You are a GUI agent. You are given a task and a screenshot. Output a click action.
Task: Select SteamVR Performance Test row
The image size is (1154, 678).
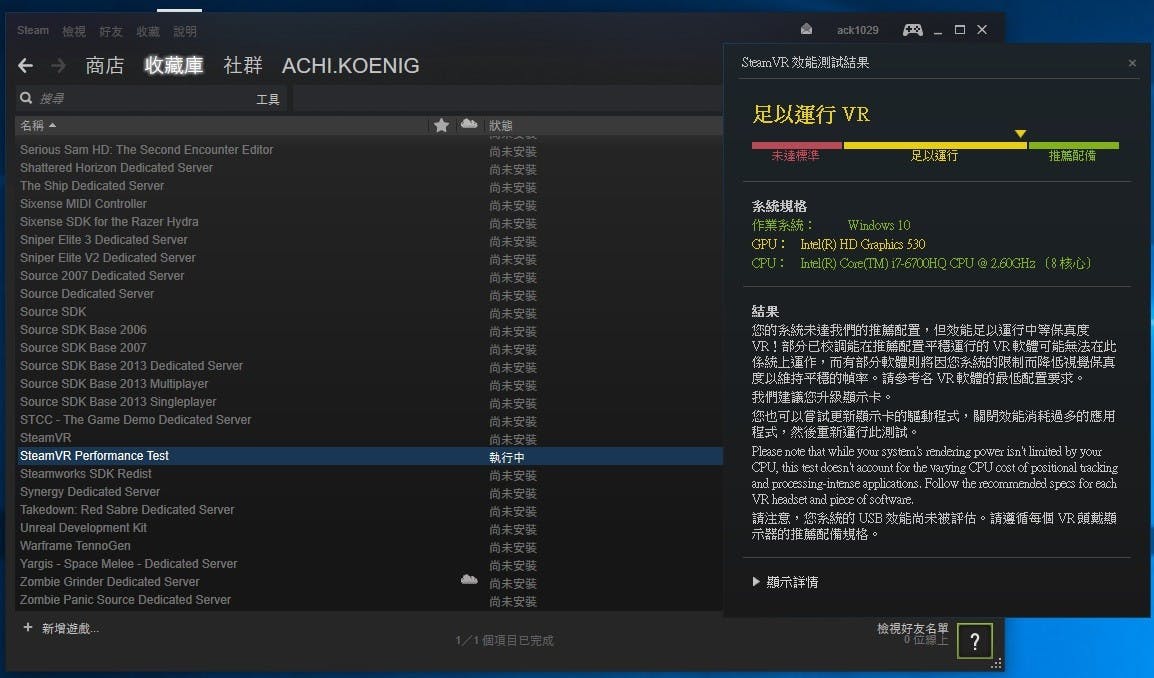(x=369, y=456)
